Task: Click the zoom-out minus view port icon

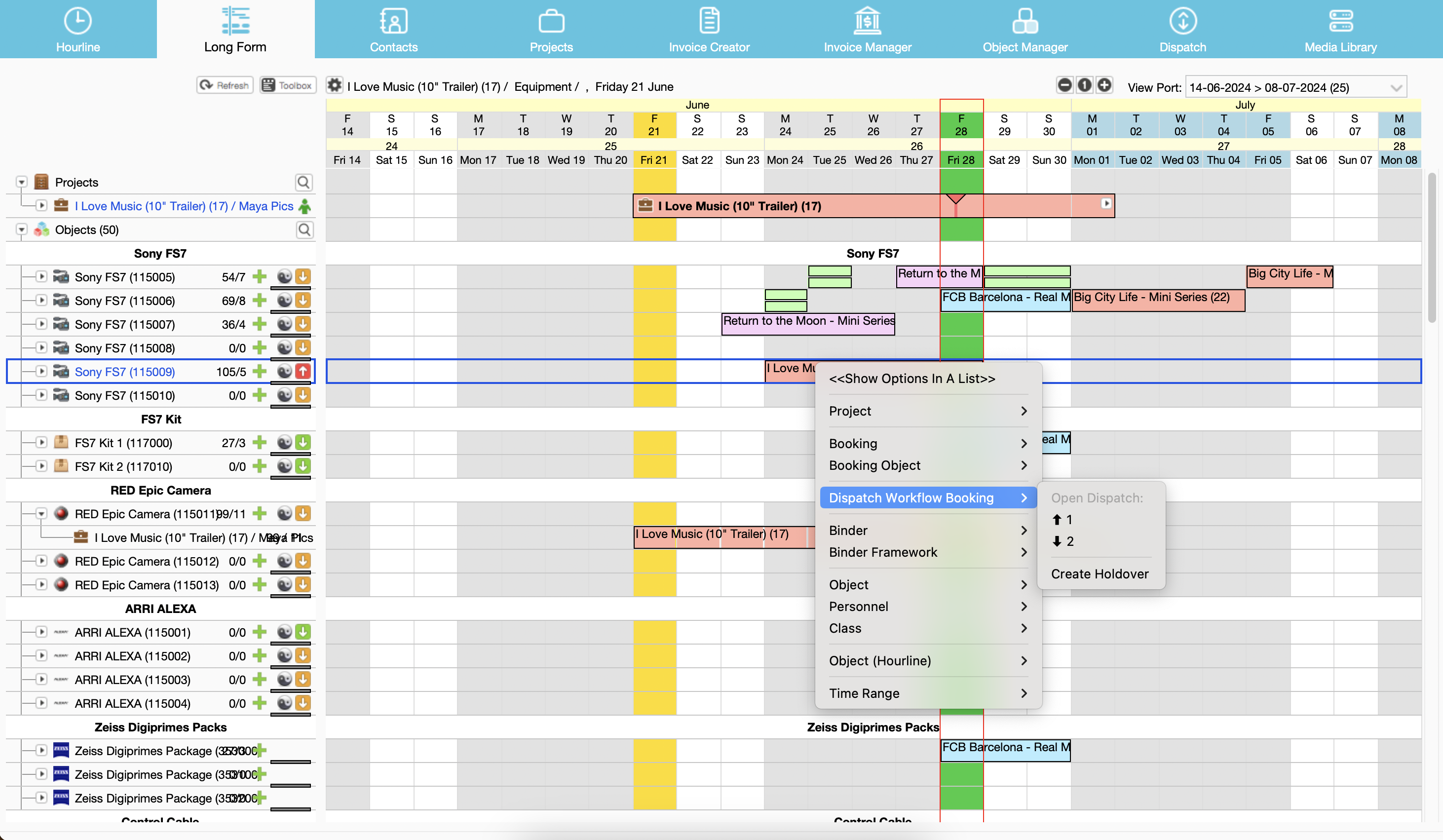Action: pyautogui.click(x=1064, y=85)
